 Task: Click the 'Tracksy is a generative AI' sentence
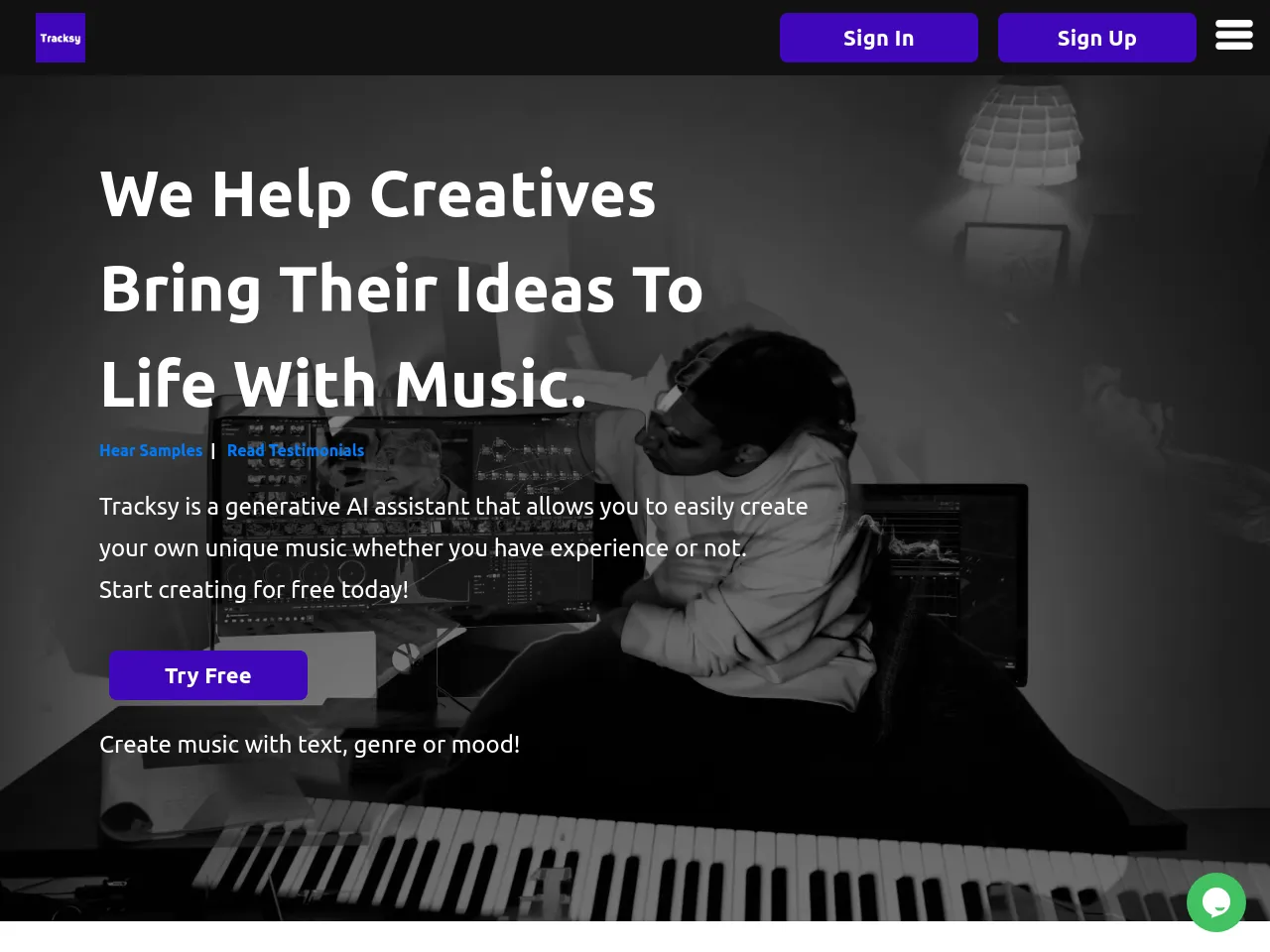[453, 506]
